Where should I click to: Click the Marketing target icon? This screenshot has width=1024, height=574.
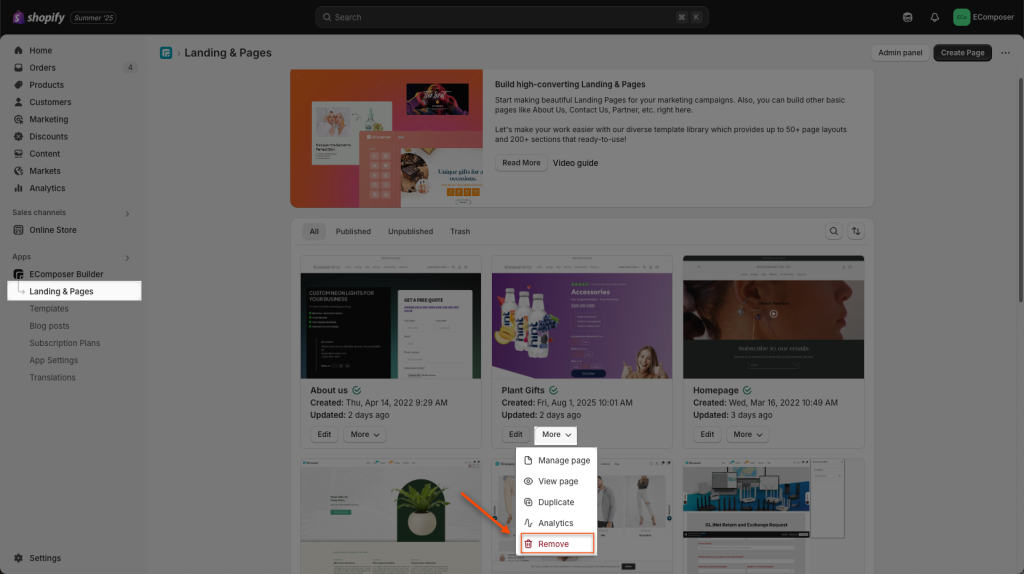[18, 120]
